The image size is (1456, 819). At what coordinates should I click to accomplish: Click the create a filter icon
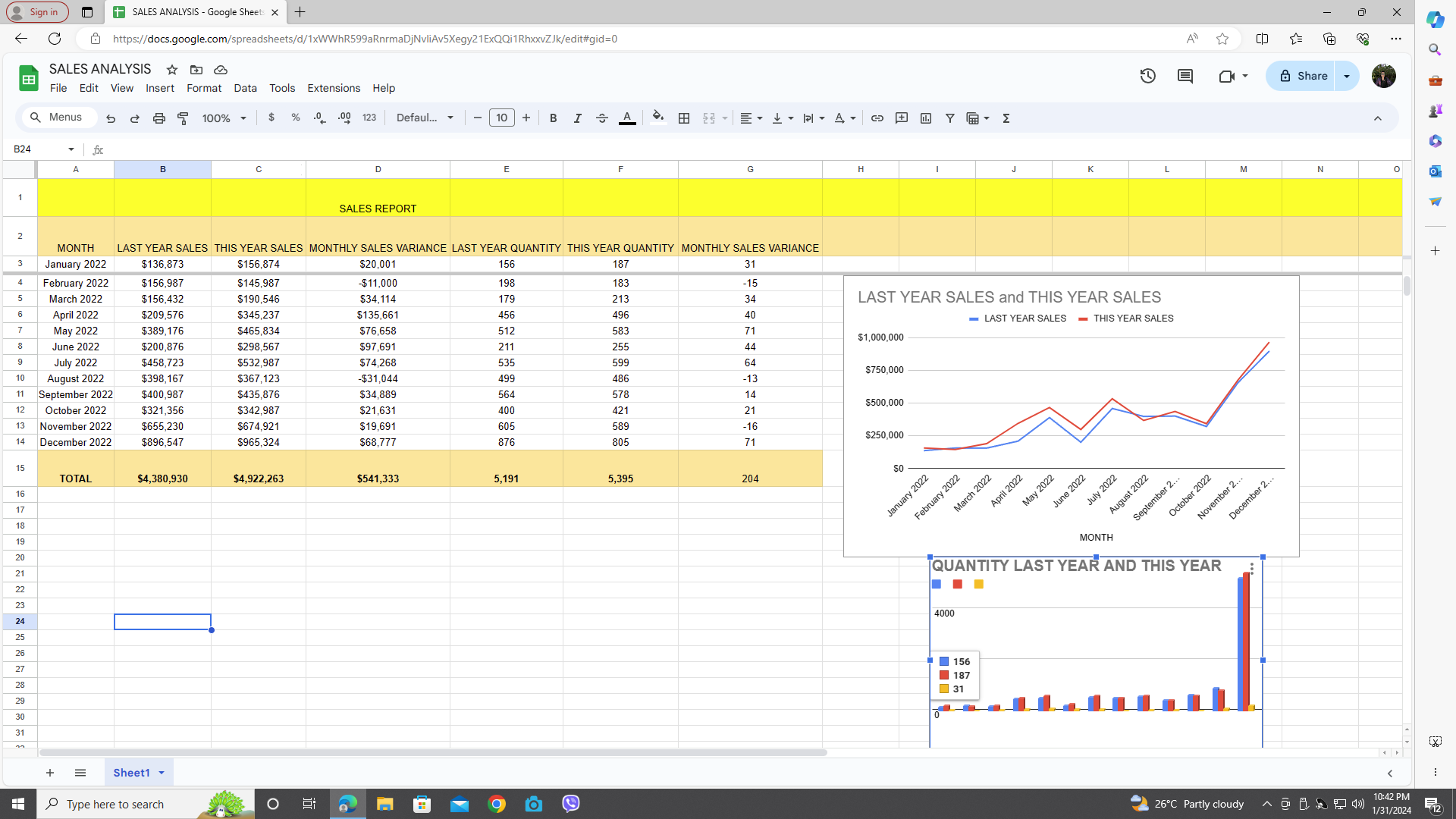[x=950, y=118]
